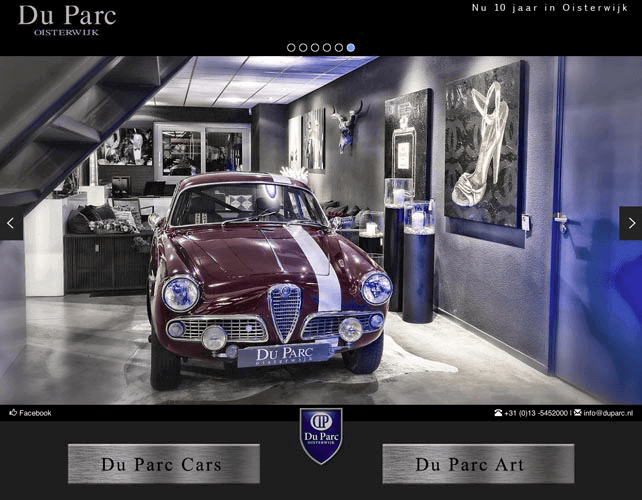Select the third slideshow dot

315,48
